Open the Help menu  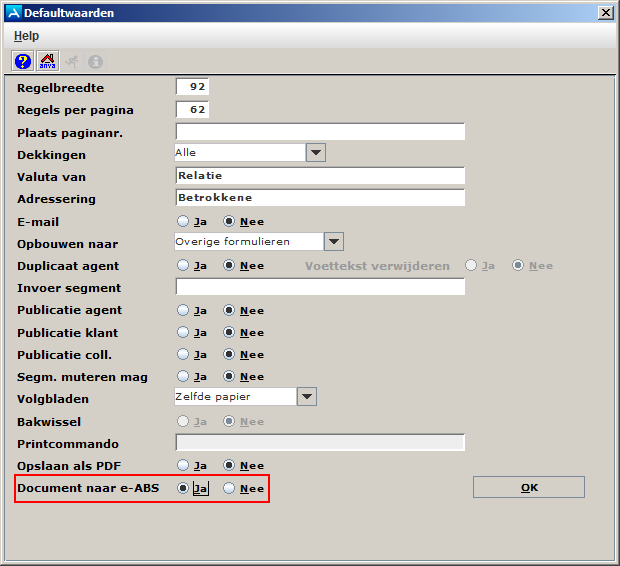(26, 36)
